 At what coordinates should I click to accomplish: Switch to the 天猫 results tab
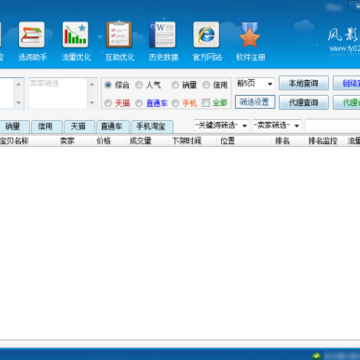(x=78, y=127)
